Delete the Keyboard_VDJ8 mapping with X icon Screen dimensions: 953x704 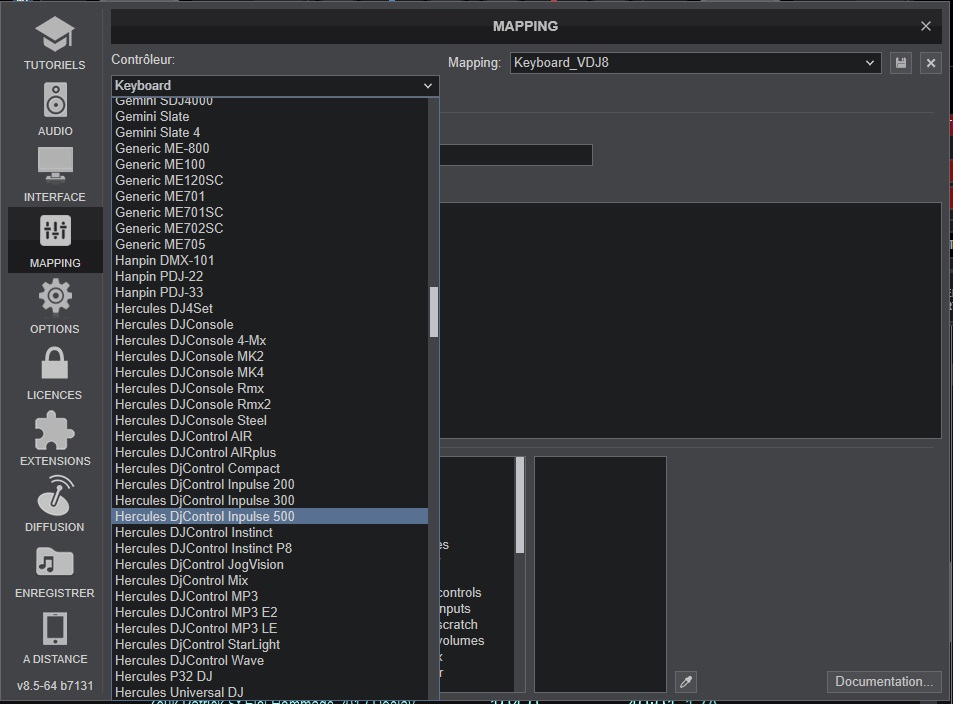(931, 63)
